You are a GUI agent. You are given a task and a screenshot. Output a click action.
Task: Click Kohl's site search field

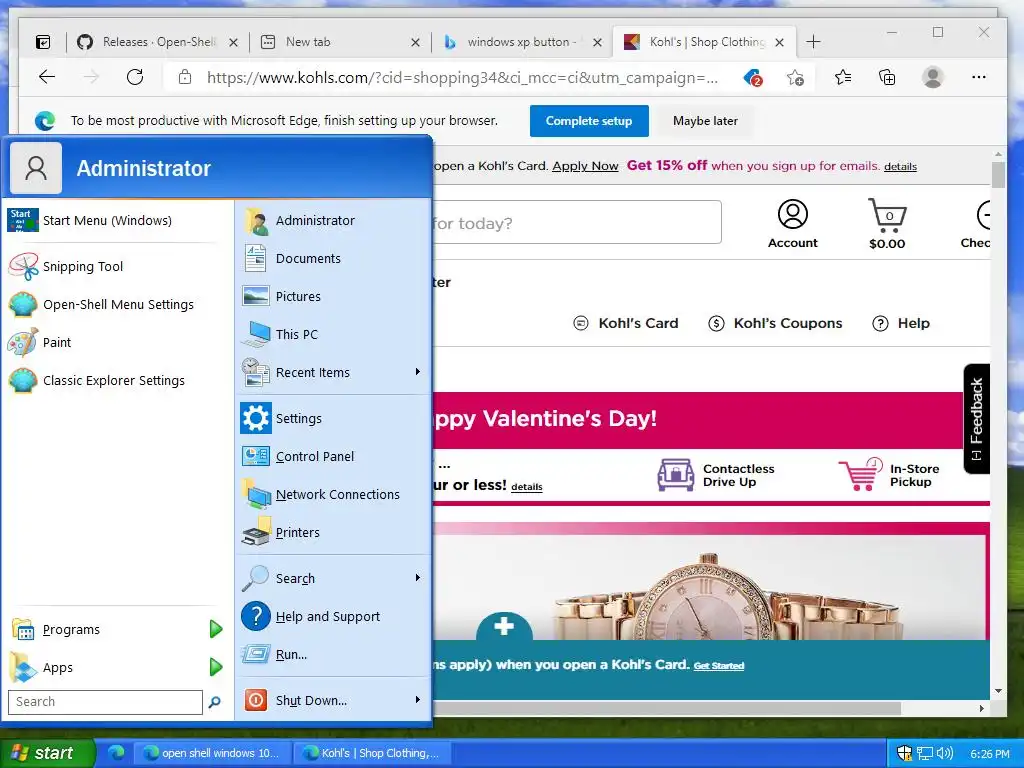tap(577, 223)
